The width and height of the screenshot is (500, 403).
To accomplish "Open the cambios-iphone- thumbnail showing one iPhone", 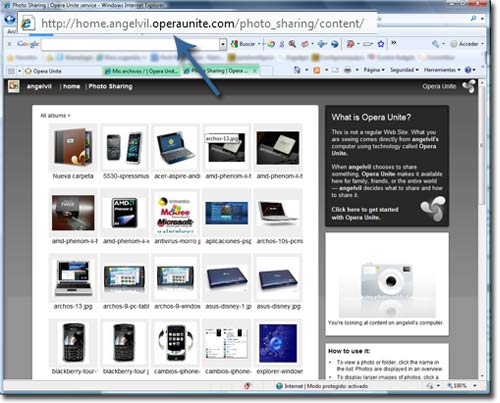I will pyautogui.click(x=176, y=343).
